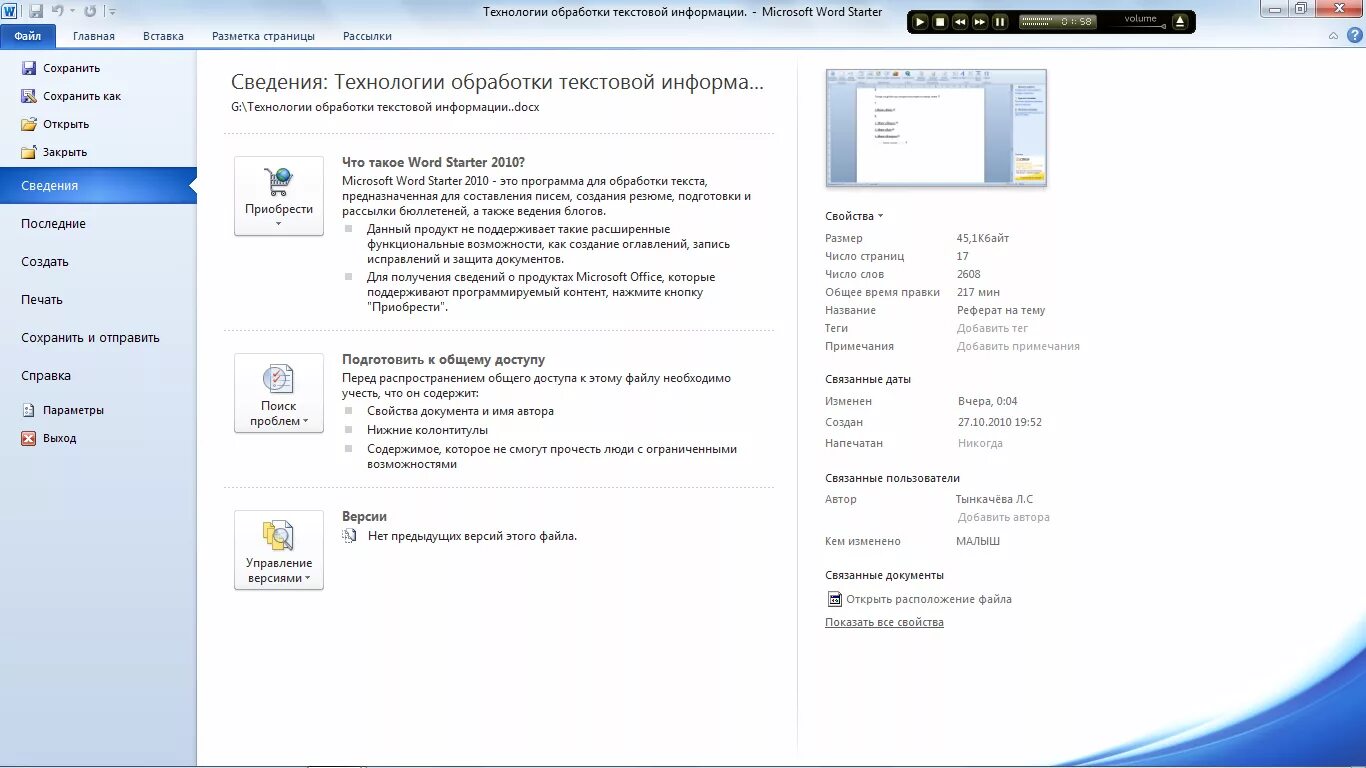
Task: Click the red Выход exit icon
Action: coord(28,438)
